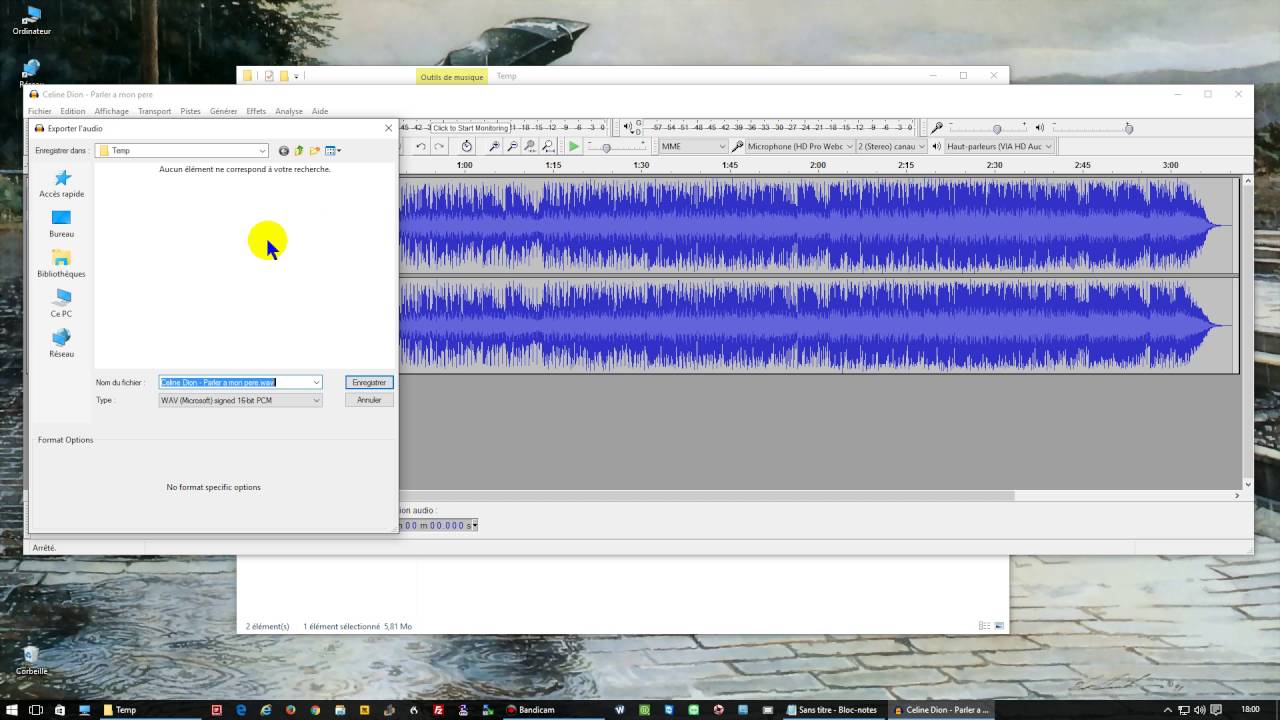
Task: Click the Word icon on the taskbar
Action: pos(620,710)
